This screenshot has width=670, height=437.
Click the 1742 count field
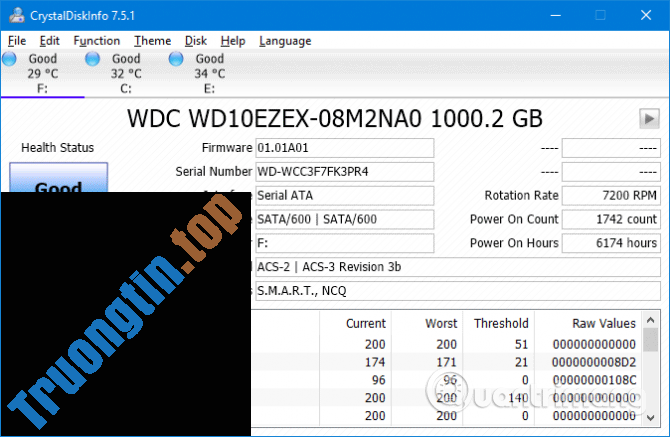click(x=611, y=220)
